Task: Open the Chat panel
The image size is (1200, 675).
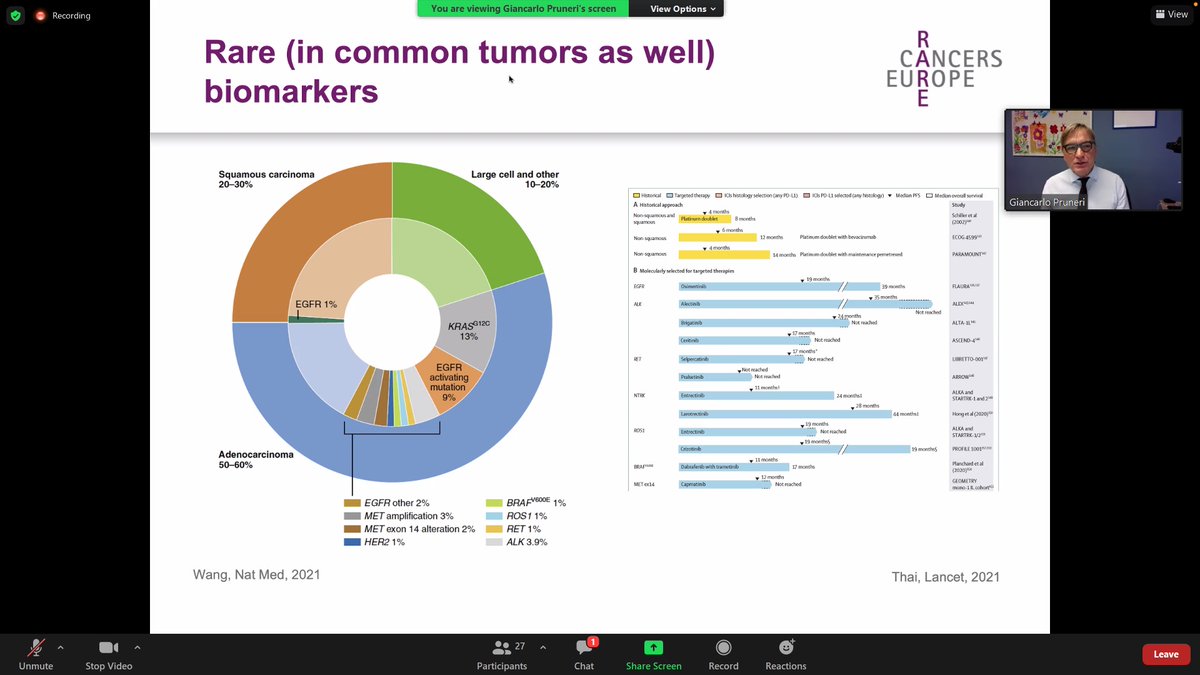Action: click(x=584, y=655)
